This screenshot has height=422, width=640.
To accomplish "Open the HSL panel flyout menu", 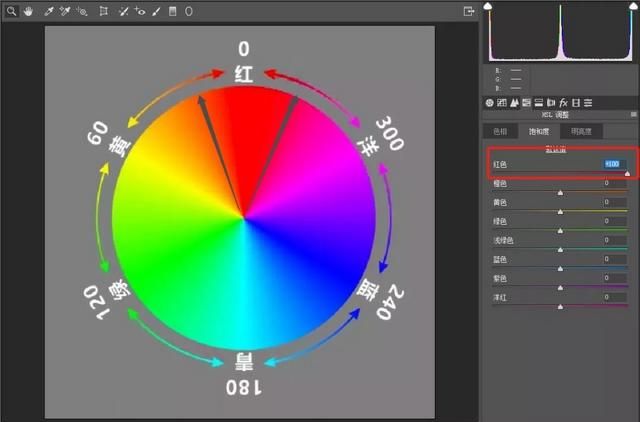I will [633, 115].
